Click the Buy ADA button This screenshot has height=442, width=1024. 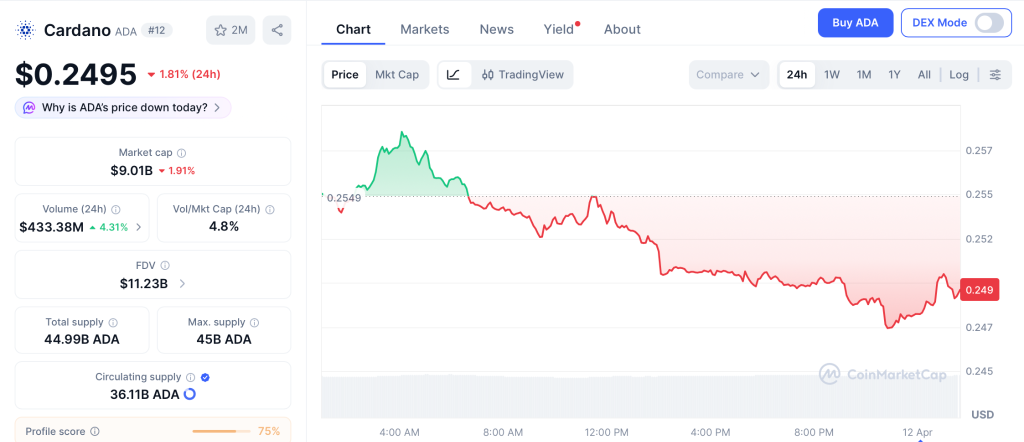(x=855, y=23)
